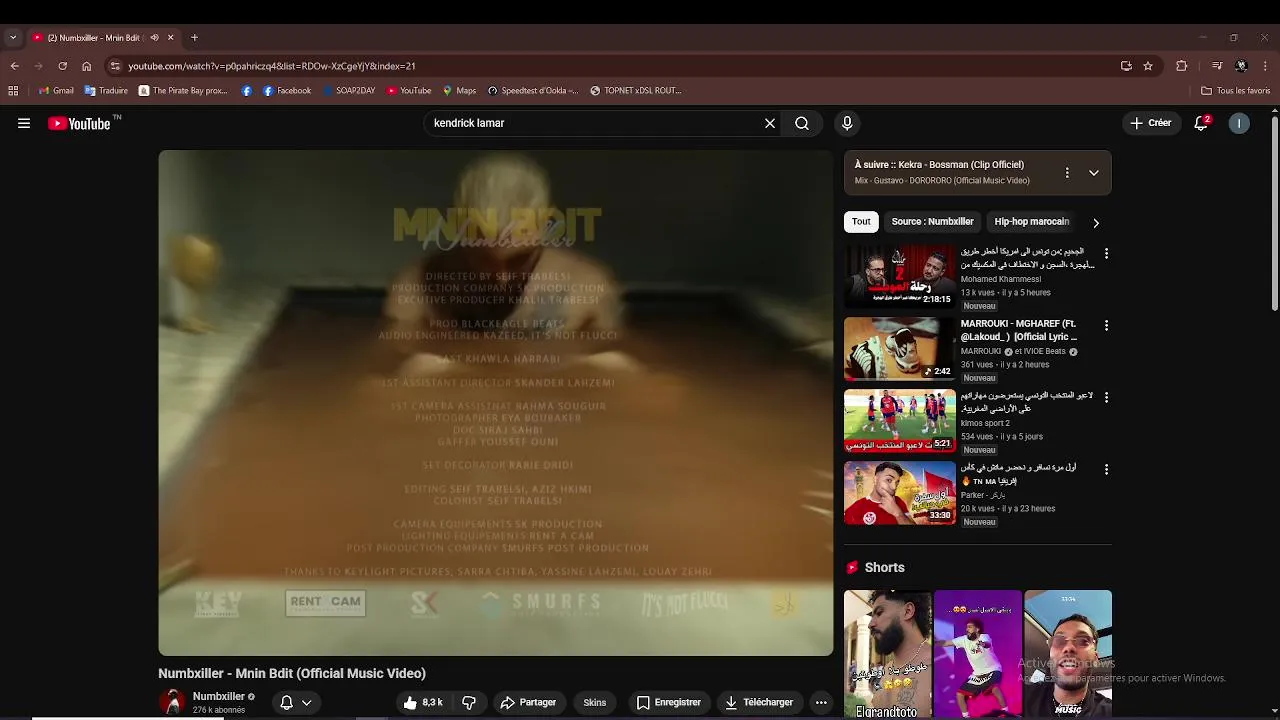The height and width of the screenshot is (720, 1280).
Task: Open the TOPNET xDSL ROUT bookmark
Action: 636,90
